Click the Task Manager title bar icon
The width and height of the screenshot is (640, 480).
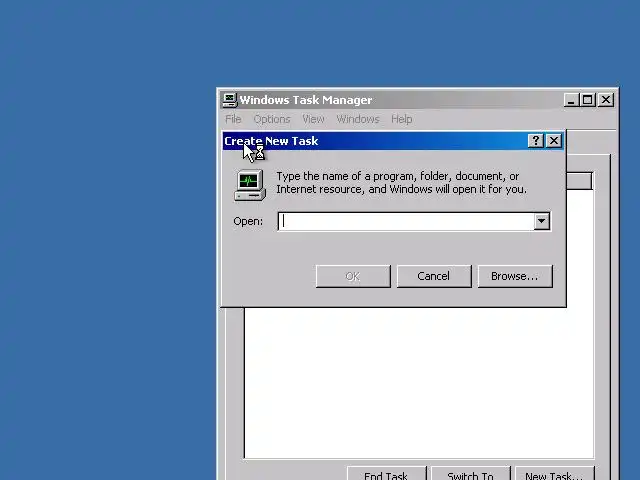coord(229,100)
